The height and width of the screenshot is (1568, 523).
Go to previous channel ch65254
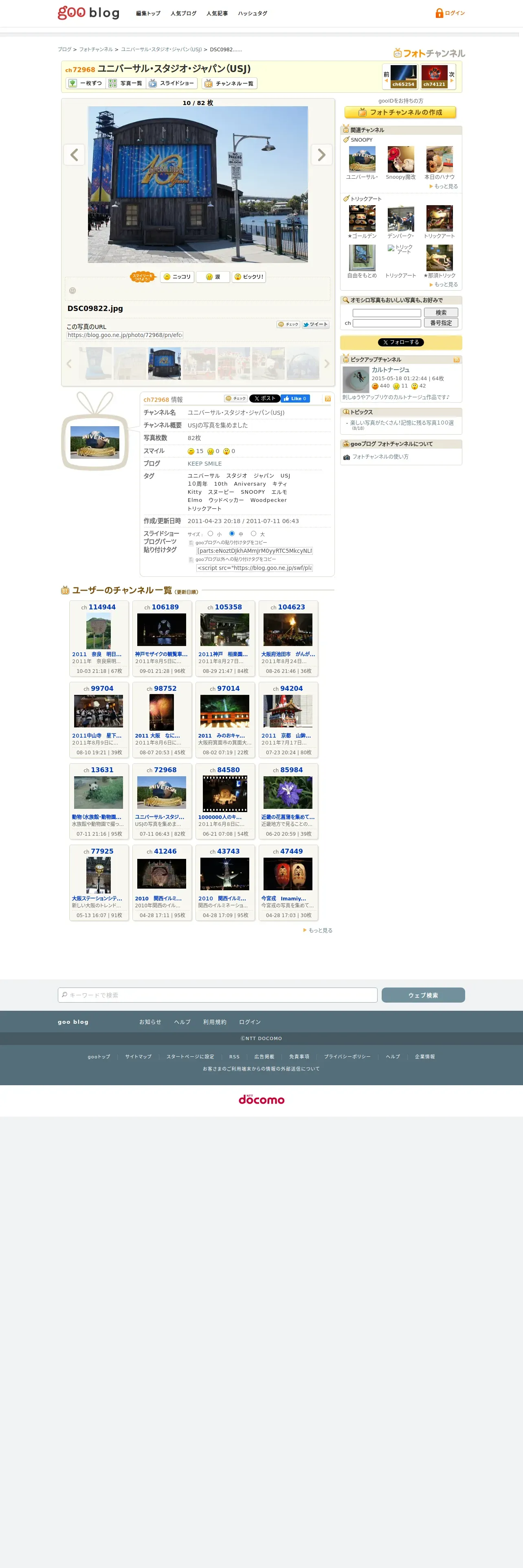[x=403, y=77]
